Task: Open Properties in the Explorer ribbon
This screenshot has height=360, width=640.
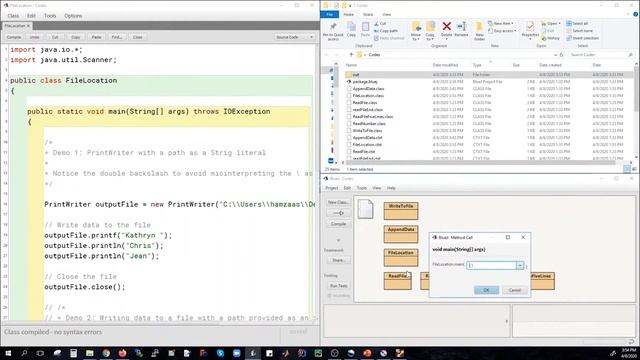Action: (530, 30)
